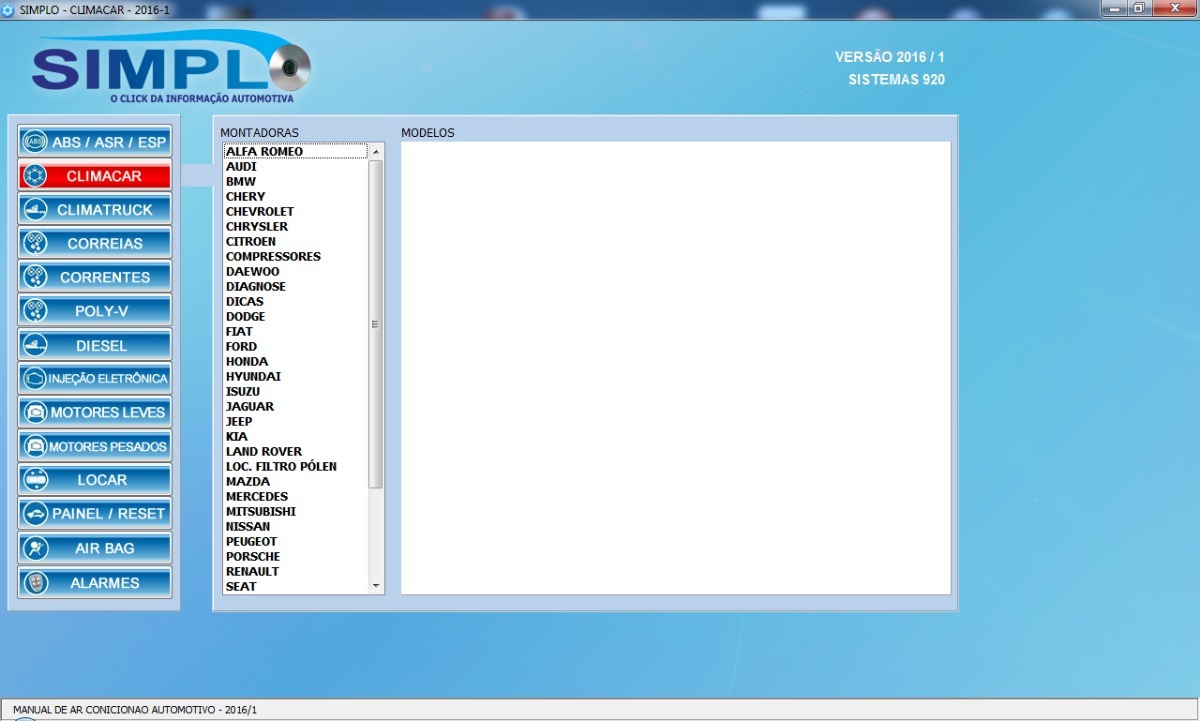
Task: Select RENAULT manufacturer
Action: 295,571
